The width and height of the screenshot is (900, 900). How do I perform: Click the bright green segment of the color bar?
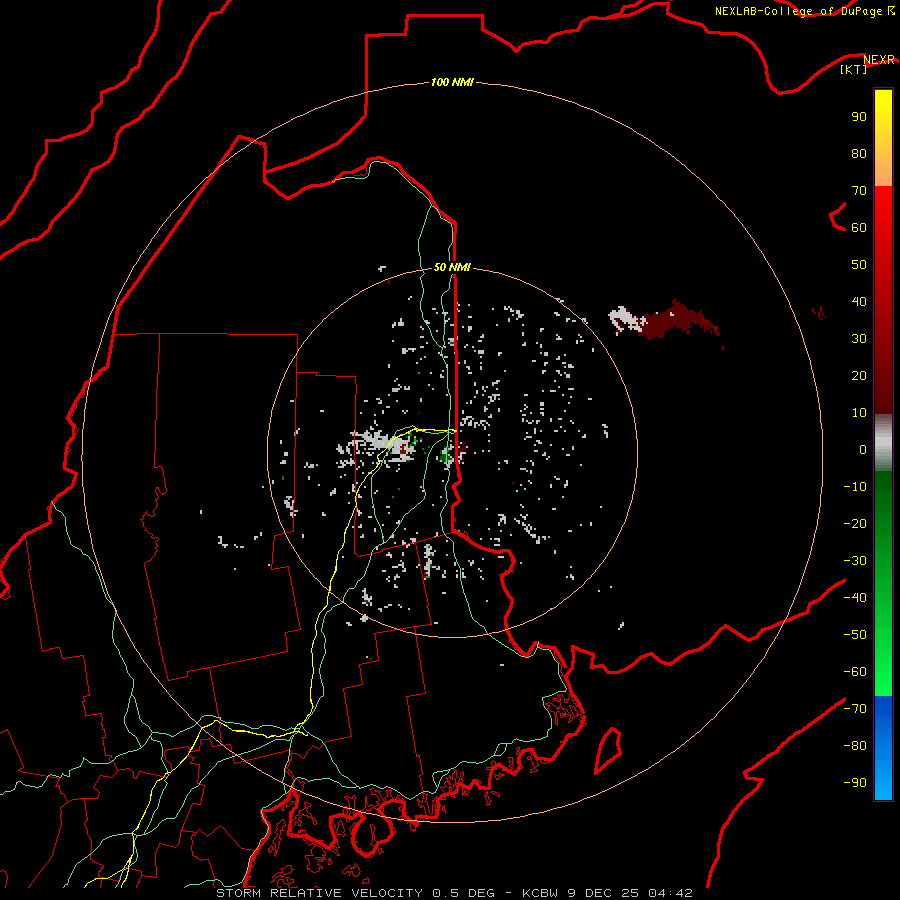click(883, 583)
